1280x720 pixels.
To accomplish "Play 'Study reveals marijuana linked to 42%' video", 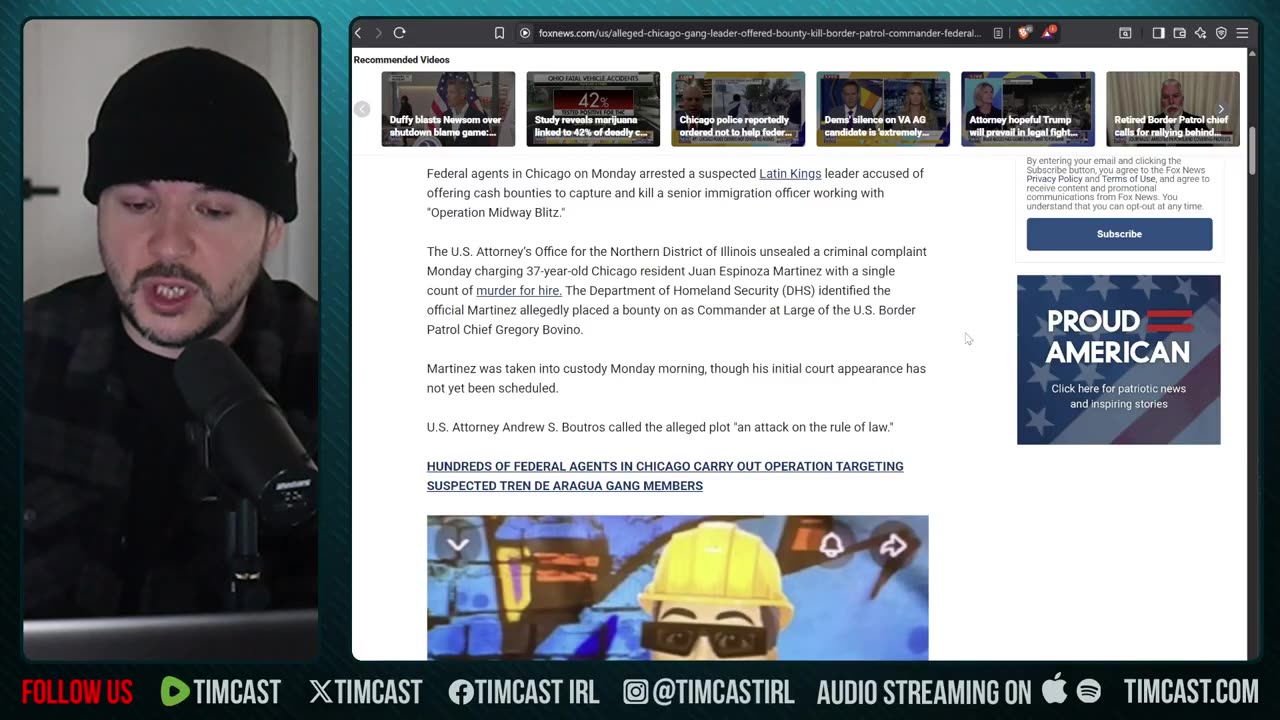I will tap(593, 109).
